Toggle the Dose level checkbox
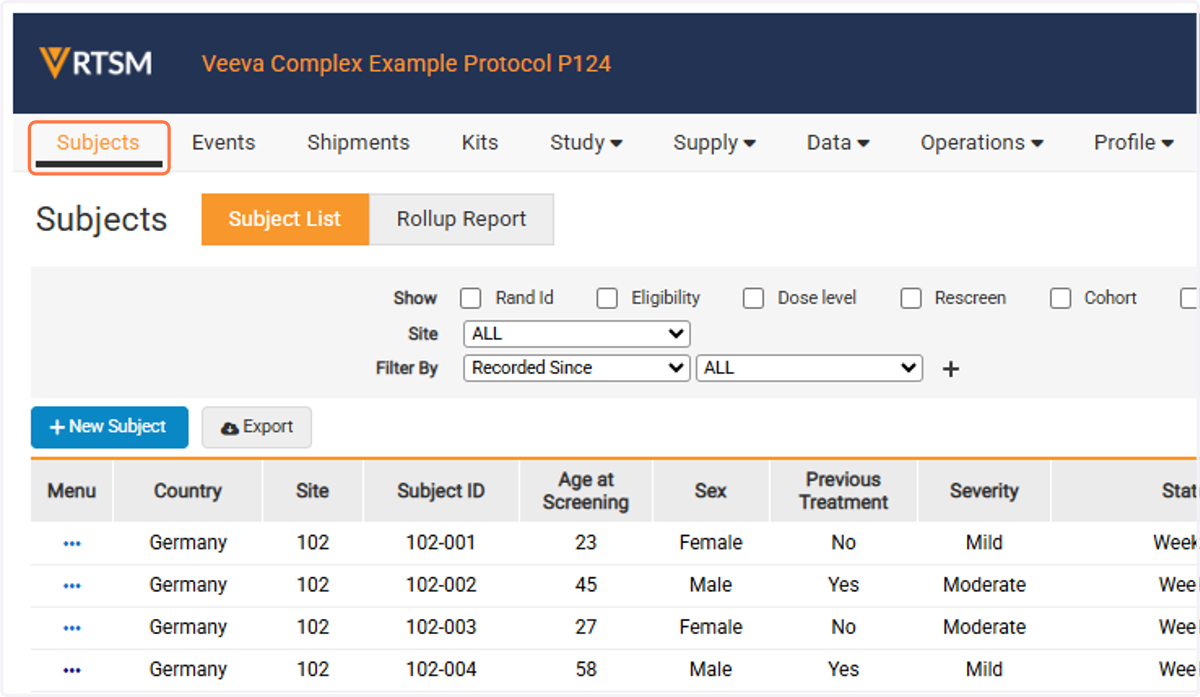The width and height of the screenshot is (1200, 697). tap(754, 298)
